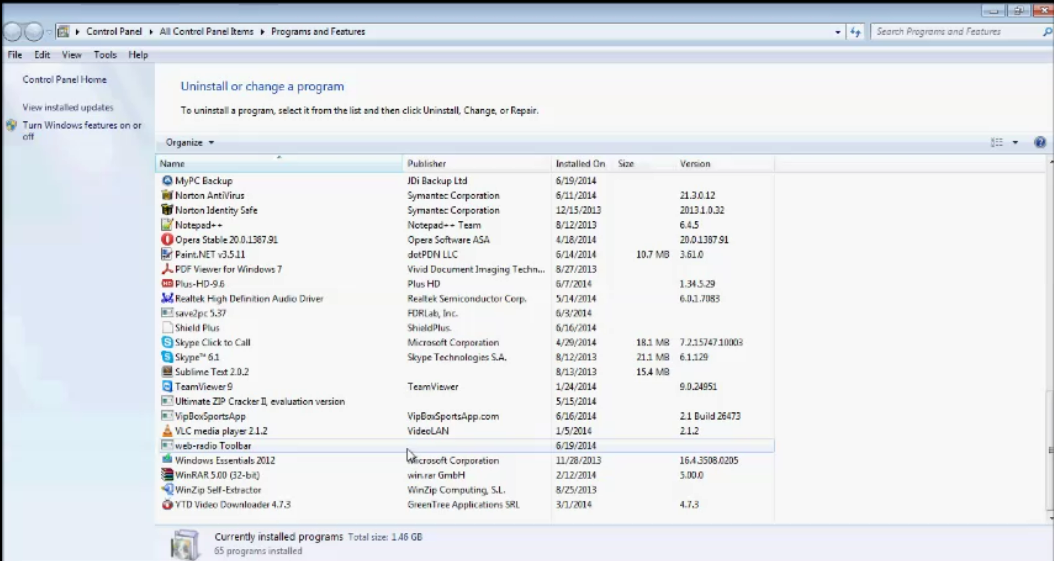Click the YTD Video Downloader icon
Screen dimensions: 1054x561
(167, 505)
